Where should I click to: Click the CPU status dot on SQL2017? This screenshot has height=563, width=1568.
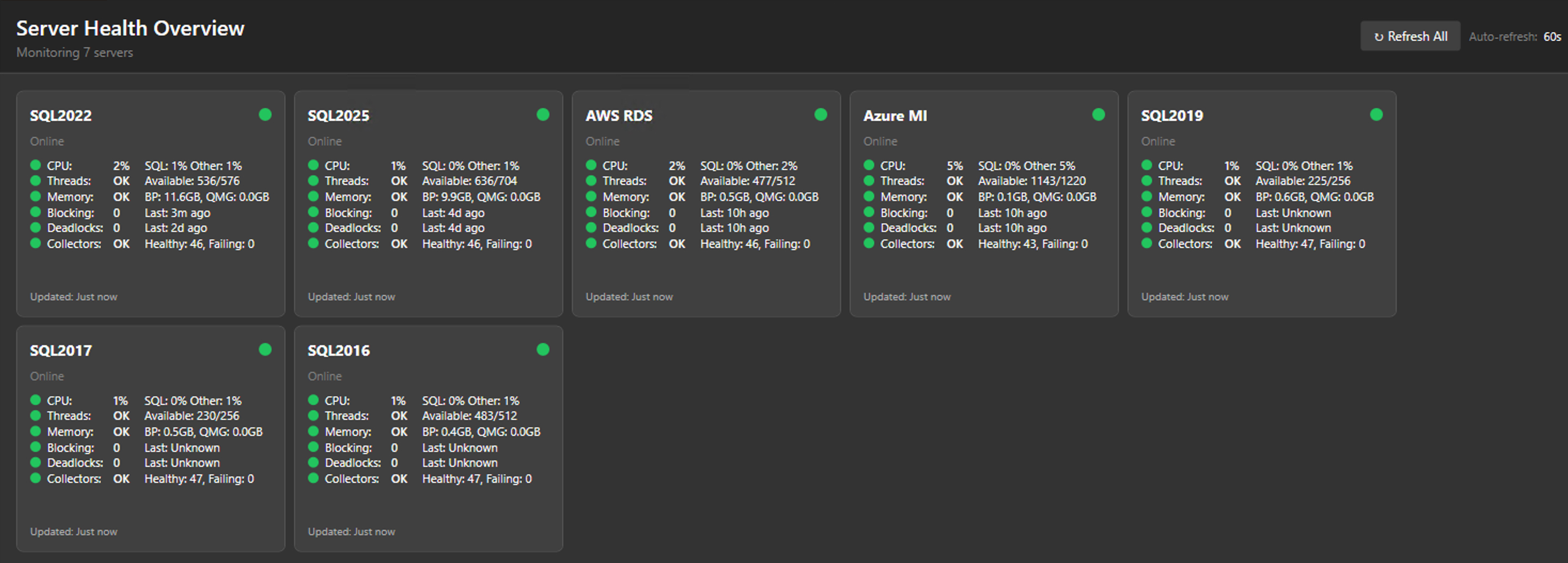(x=35, y=400)
